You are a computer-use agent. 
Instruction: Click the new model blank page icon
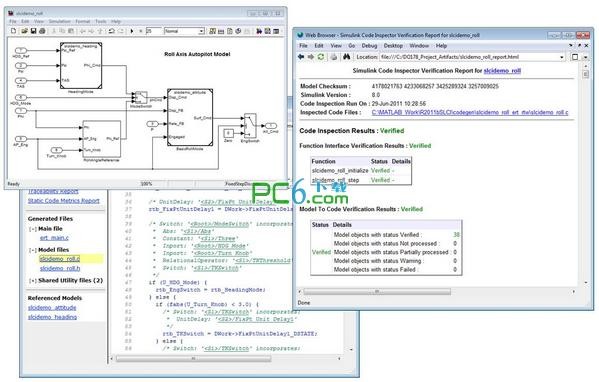(14, 31)
